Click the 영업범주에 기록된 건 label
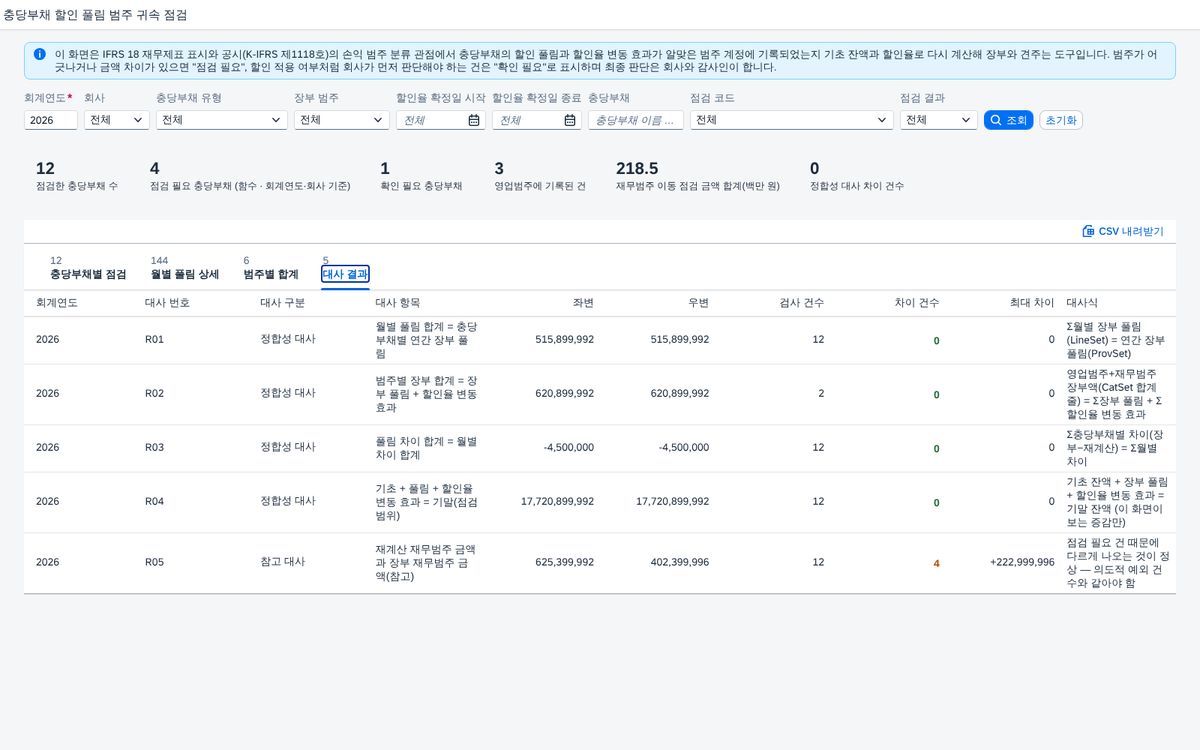Viewport: 1200px width, 750px height. [541, 186]
